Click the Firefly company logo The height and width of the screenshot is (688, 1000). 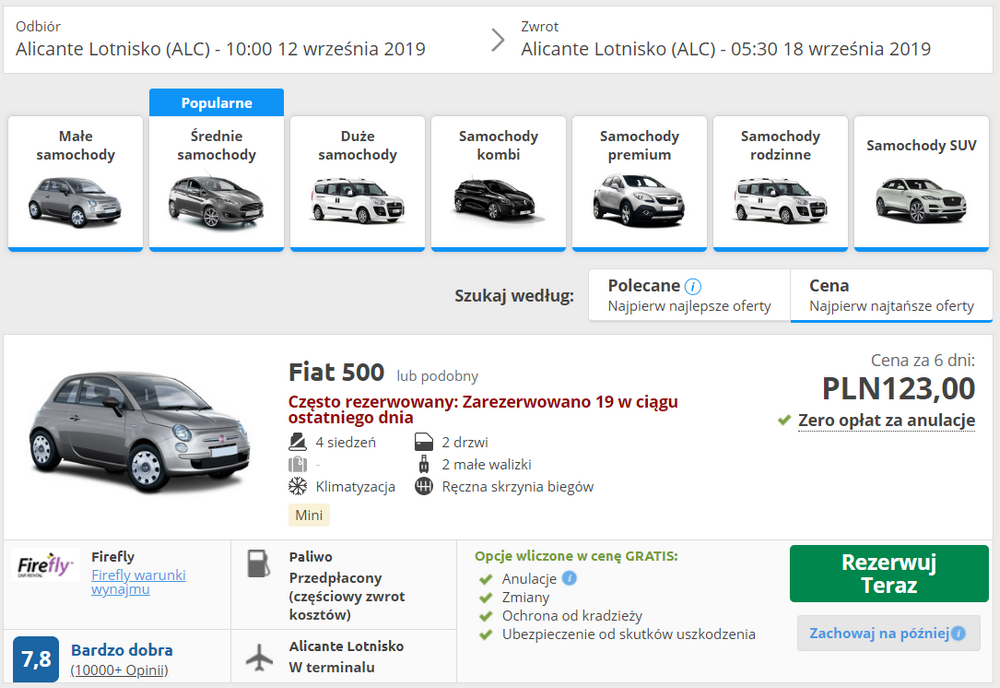pyautogui.click(x=45, y=565)
